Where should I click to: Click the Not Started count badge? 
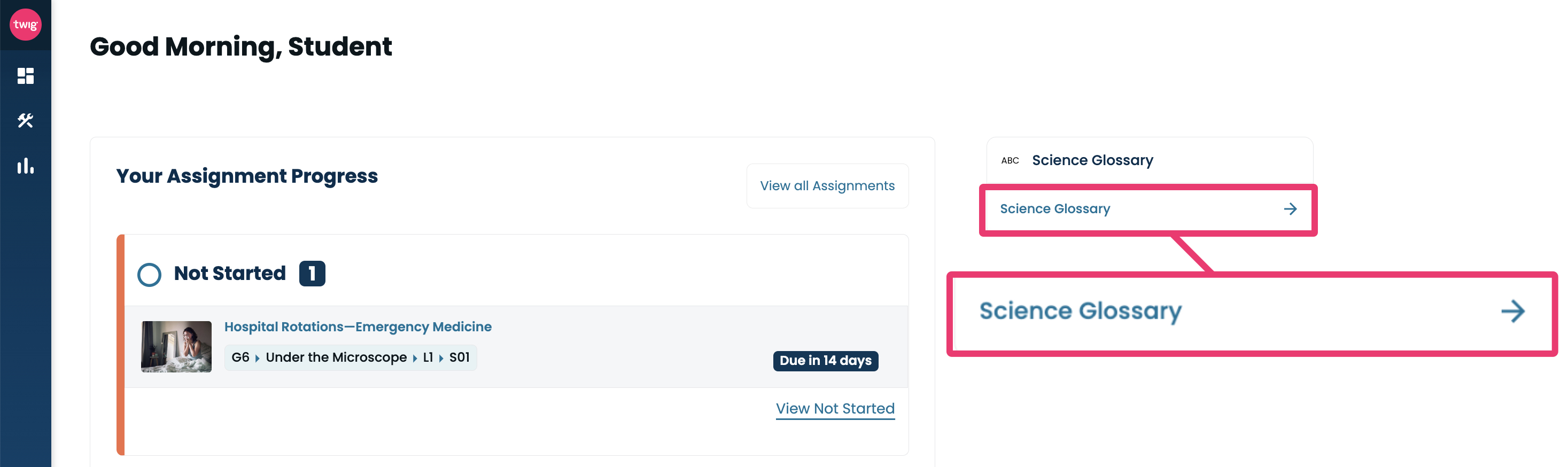click(312, 274)
